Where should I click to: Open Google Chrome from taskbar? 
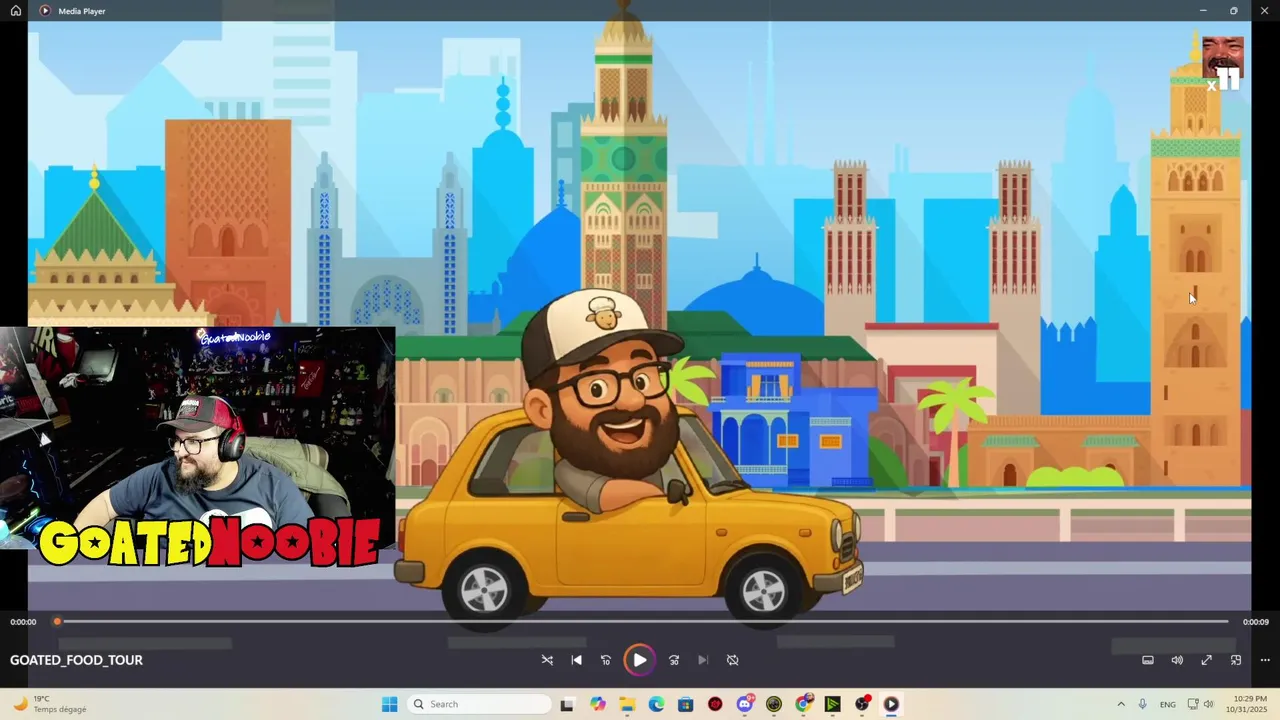click(803, 704)
